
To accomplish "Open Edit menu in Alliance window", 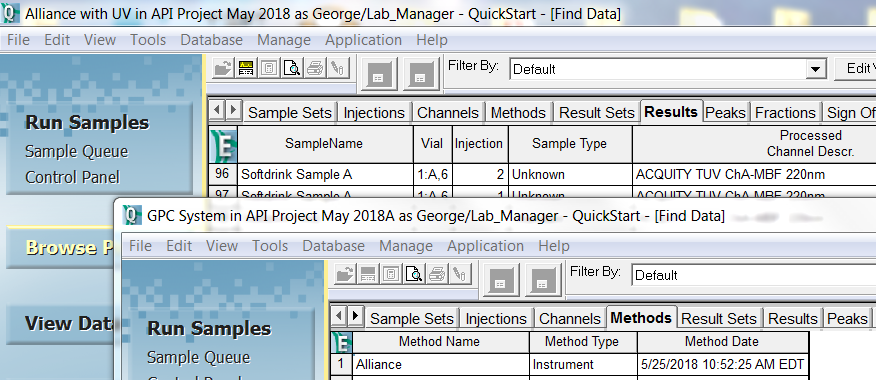I will coord(57,40).
